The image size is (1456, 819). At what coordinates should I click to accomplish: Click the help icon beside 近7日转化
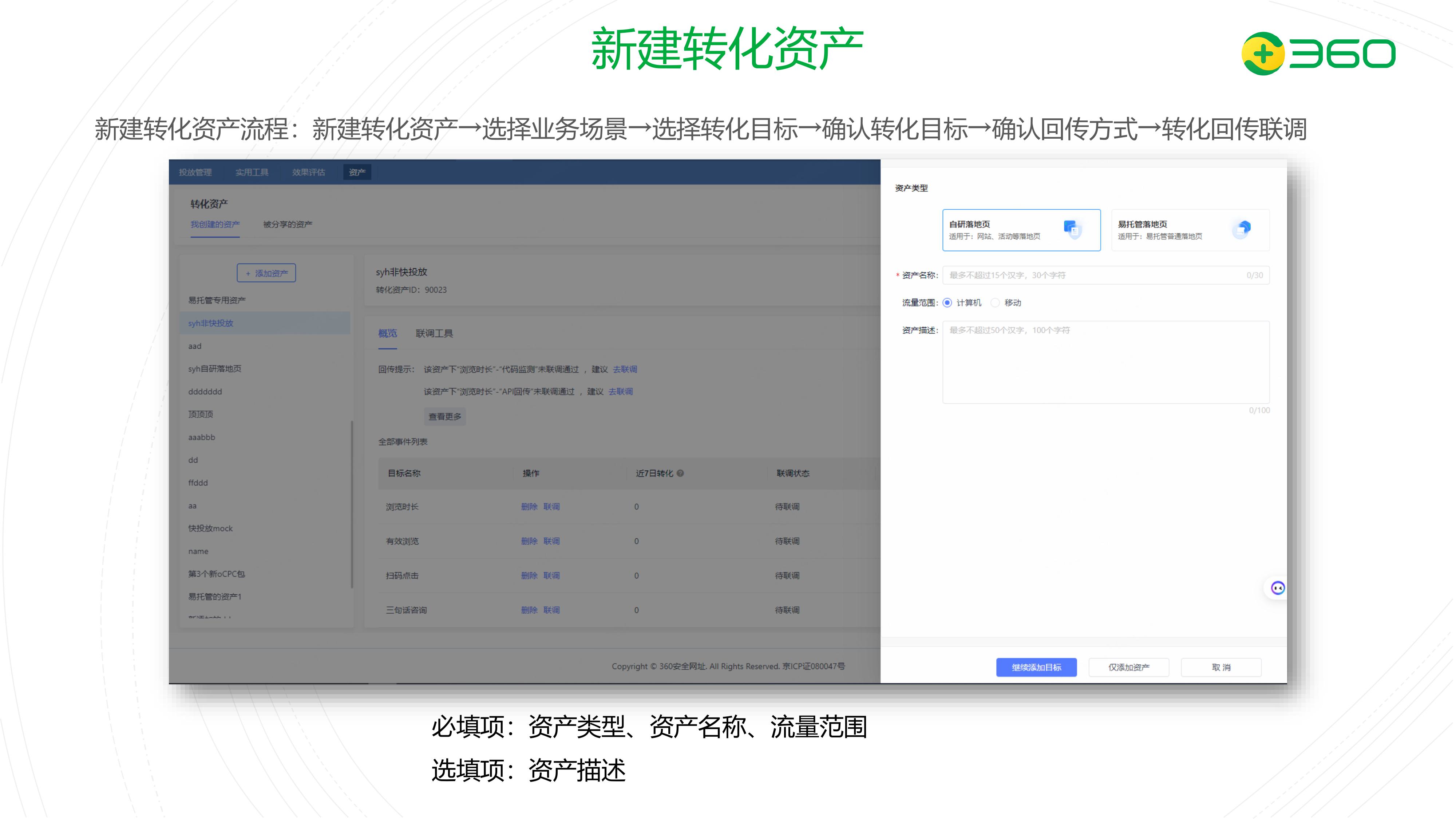pos(681,474)
